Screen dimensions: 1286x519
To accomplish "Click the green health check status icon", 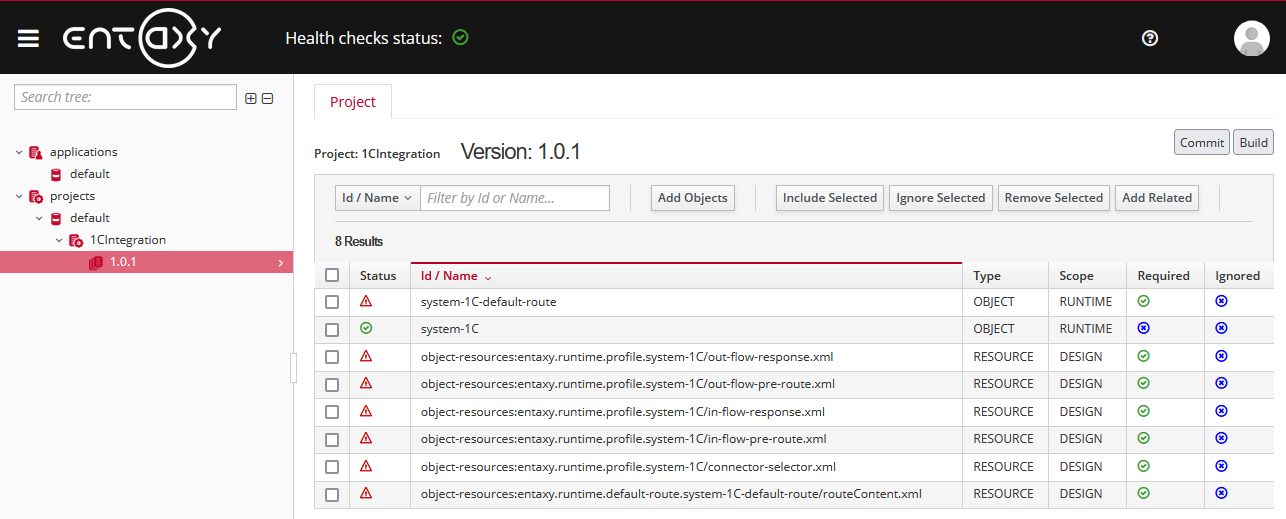I will point(460,38).
